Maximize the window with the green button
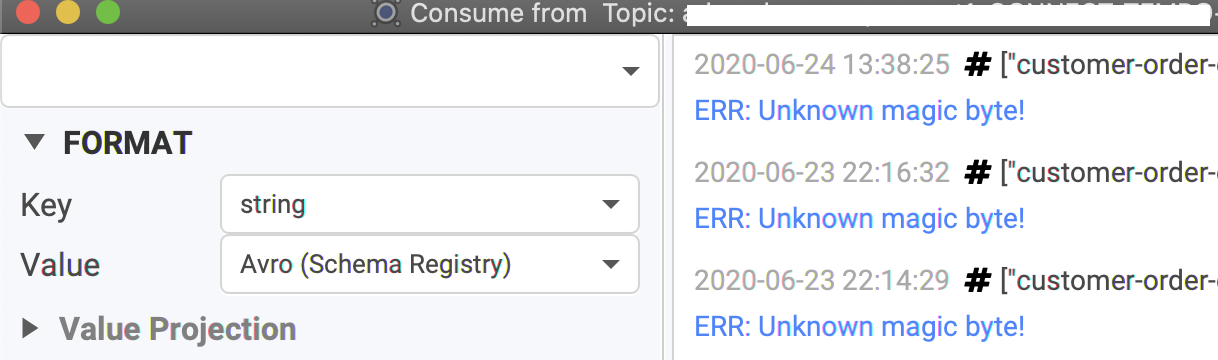1218x360 pixels. coord(106,12)
